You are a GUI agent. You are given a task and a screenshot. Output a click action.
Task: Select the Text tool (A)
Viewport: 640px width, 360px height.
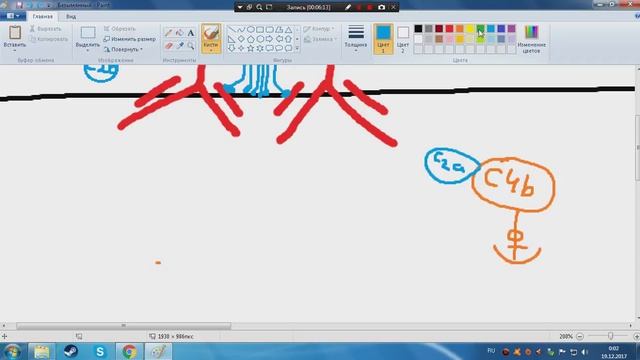pyautogui.click(x=191, y=33)
